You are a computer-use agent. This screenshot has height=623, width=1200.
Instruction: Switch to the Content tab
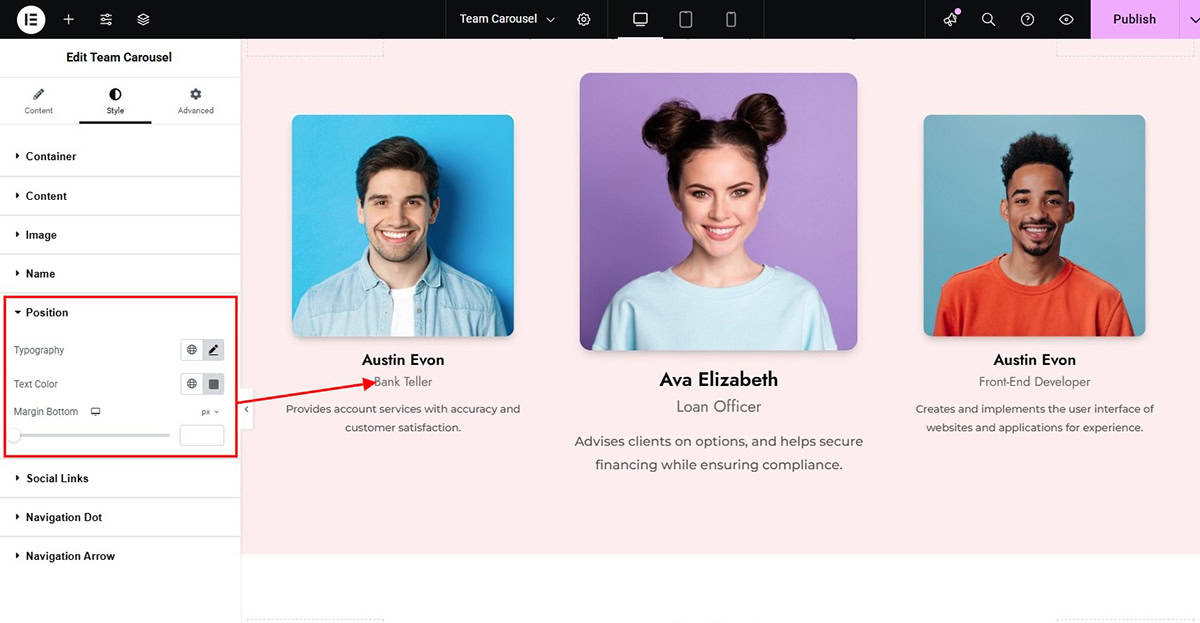(39, 101)
